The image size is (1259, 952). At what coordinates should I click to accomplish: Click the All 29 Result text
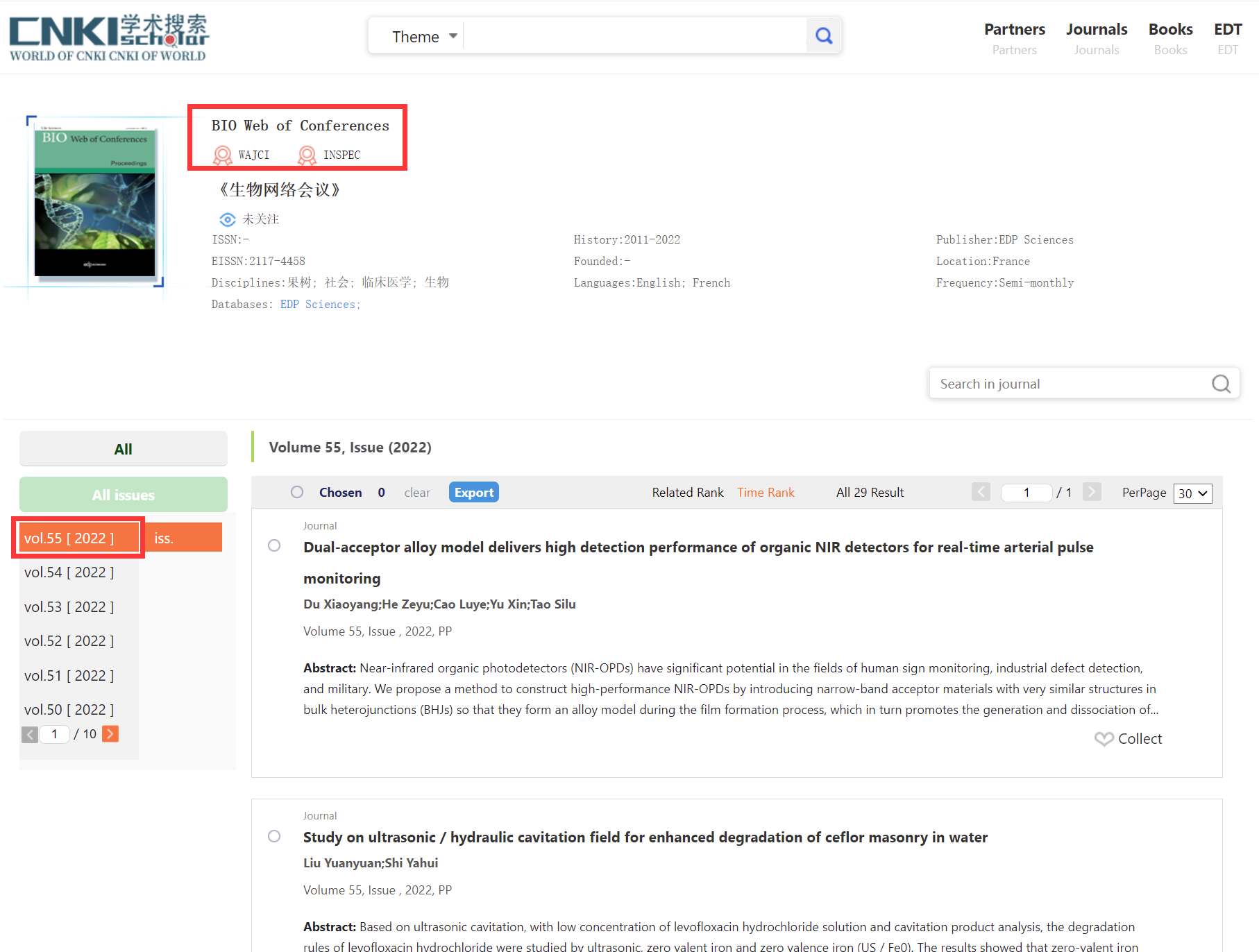(870, 492)
